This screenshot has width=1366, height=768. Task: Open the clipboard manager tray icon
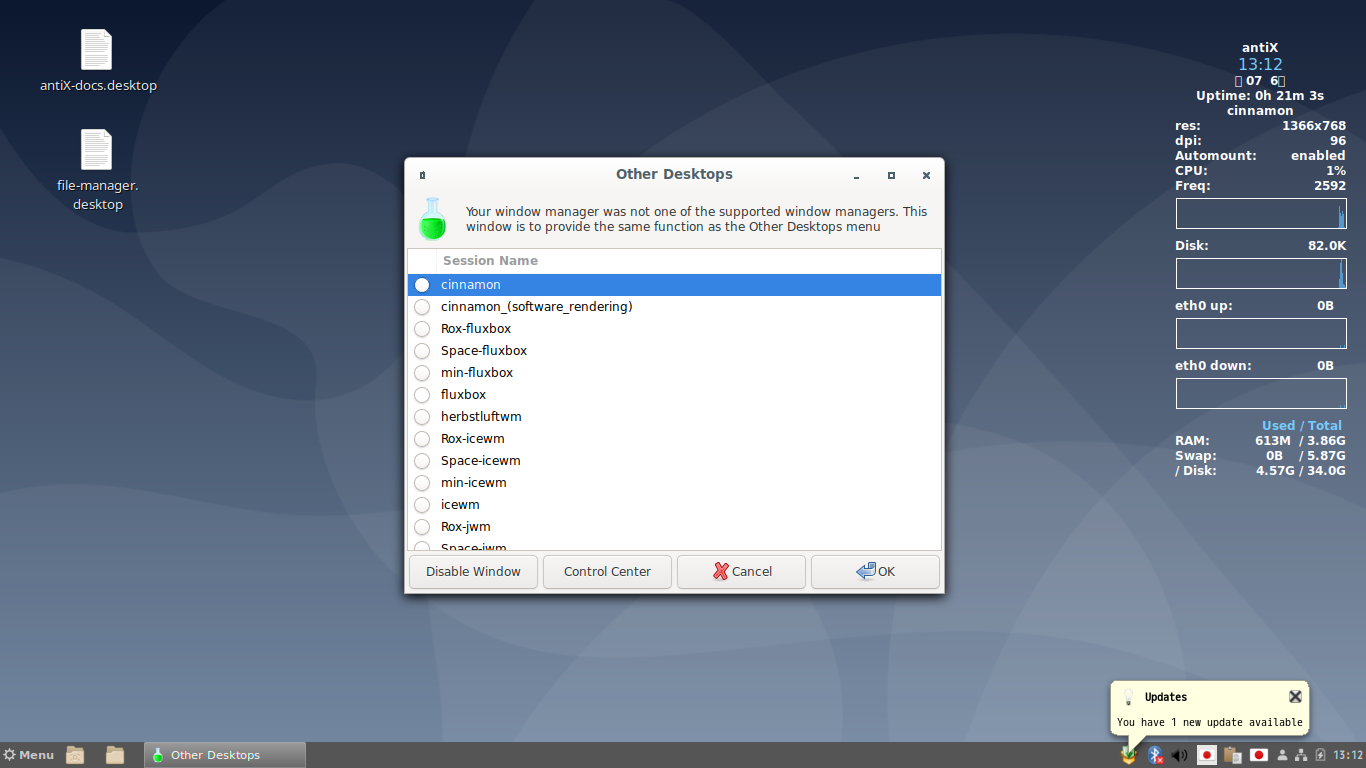click(x=1233, y=755)
